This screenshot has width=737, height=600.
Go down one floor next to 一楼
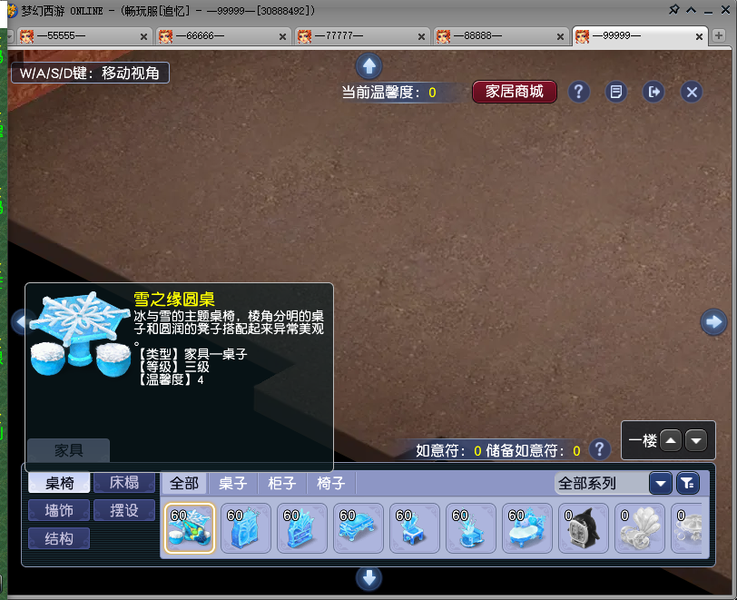click(x=696, y=441)
